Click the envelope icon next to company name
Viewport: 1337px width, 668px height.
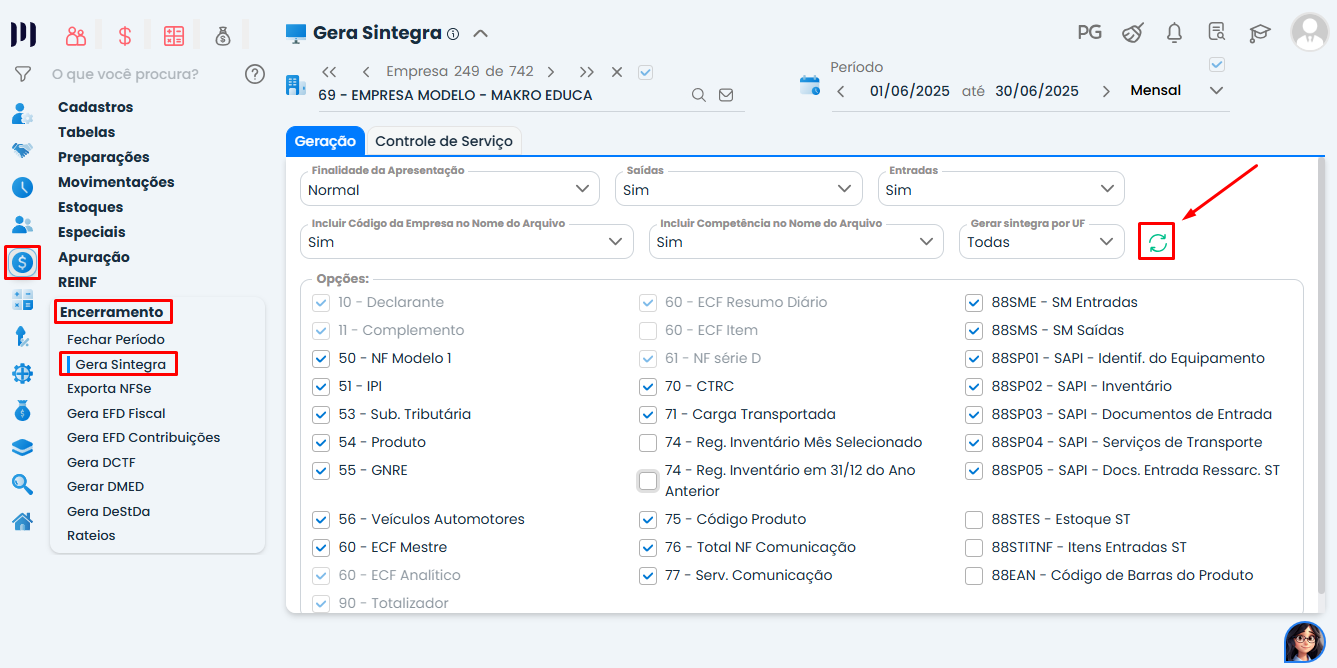(726, 95)
